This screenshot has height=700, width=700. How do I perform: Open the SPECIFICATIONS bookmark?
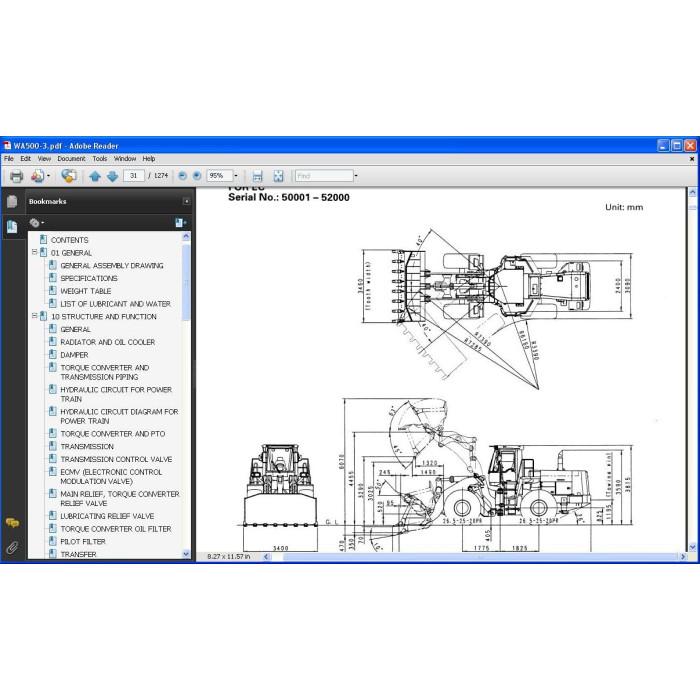pos(89,278)
